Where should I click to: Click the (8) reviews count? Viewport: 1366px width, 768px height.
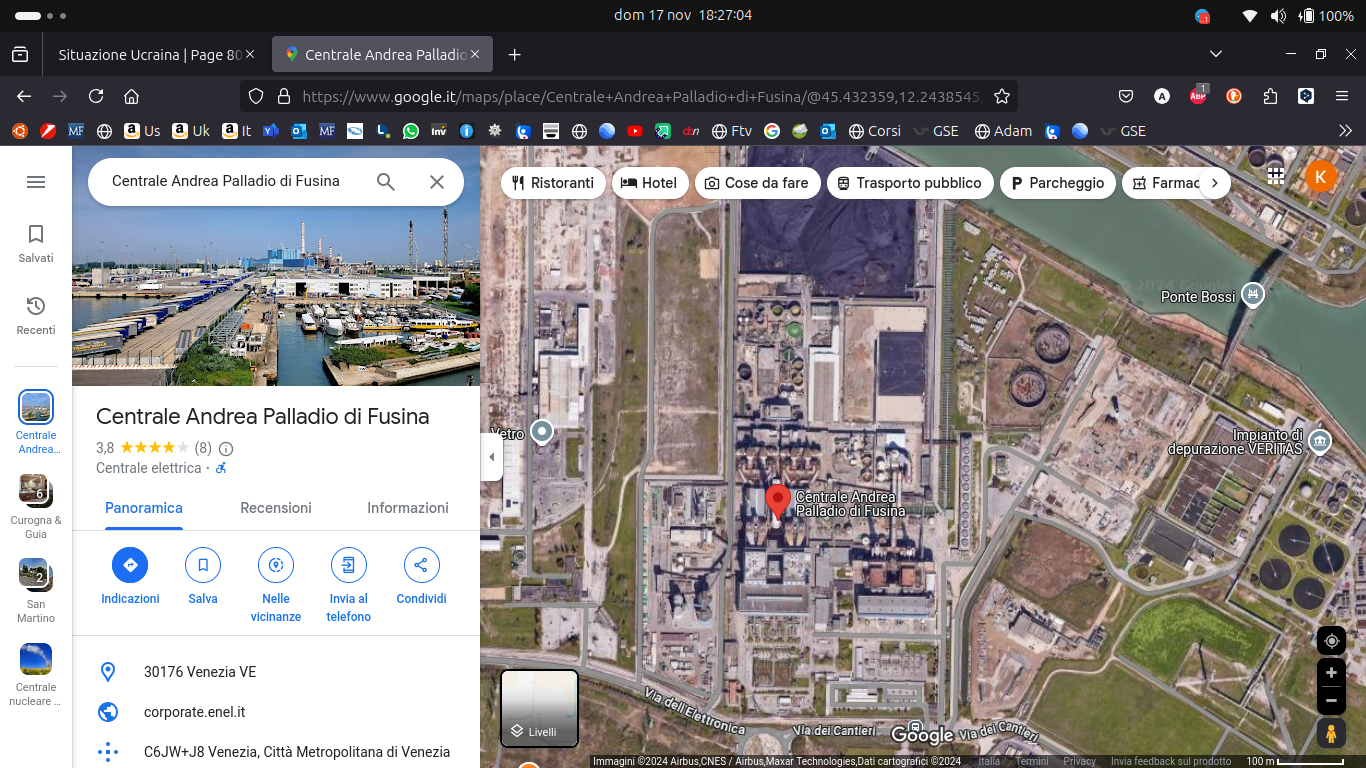[203, 448]
